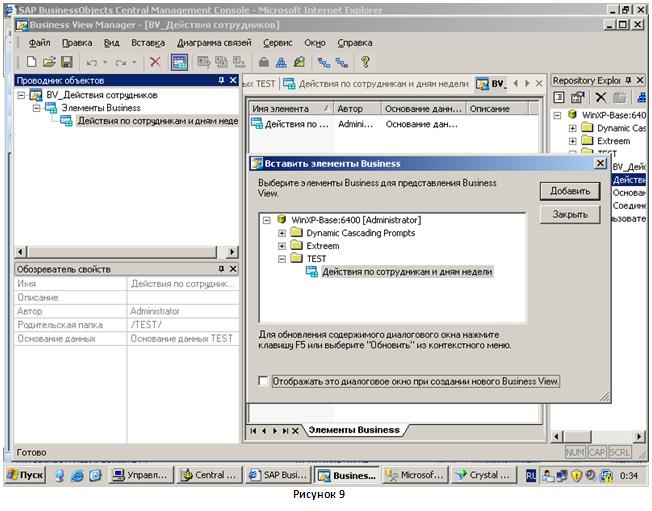Open the Правка menu
Viewport: 652px width, 511px height.
click(x=77, y=43)
